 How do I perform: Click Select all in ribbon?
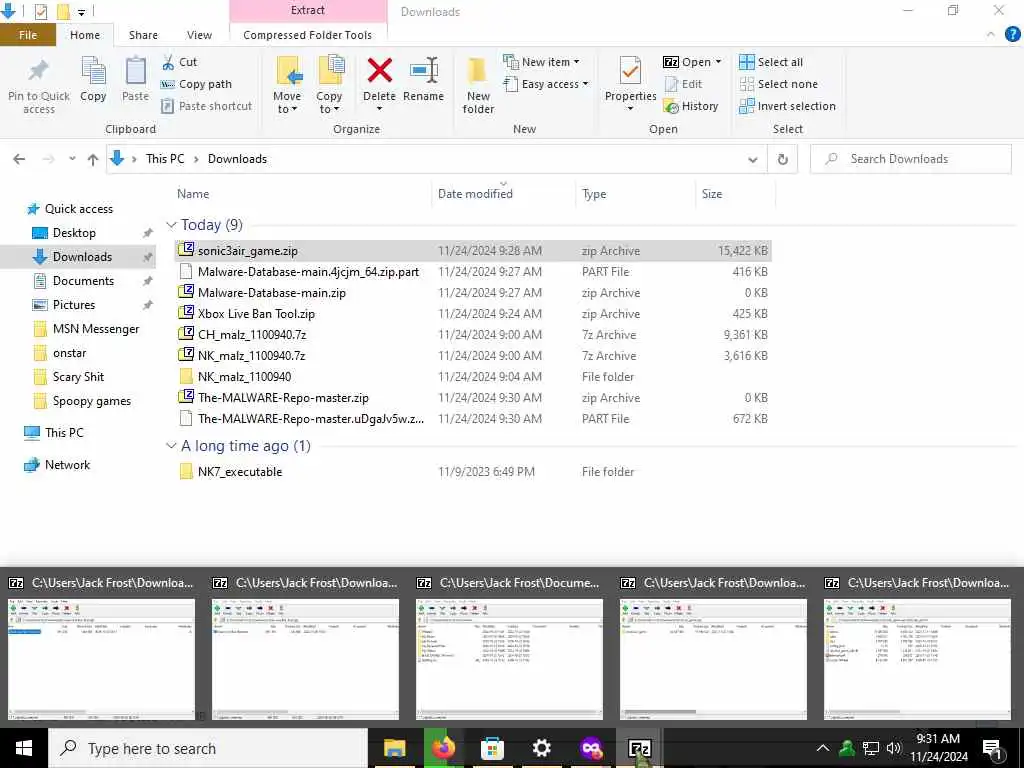(771, 62)
